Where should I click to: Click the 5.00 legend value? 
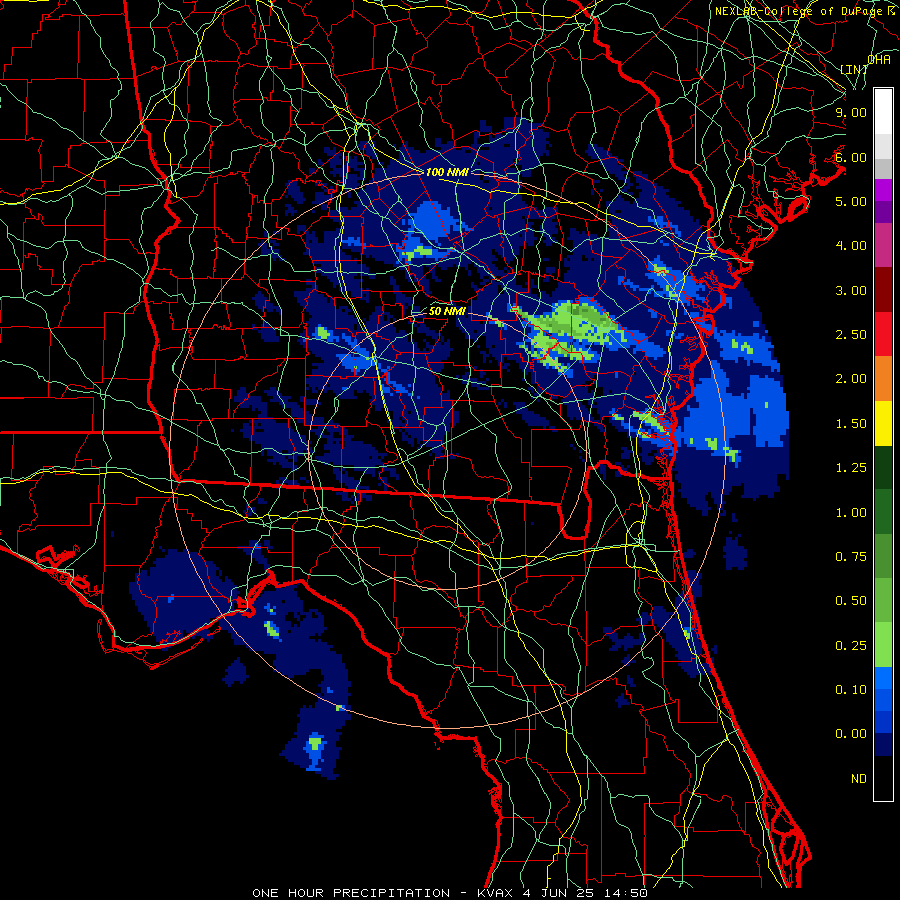point(851,201)
